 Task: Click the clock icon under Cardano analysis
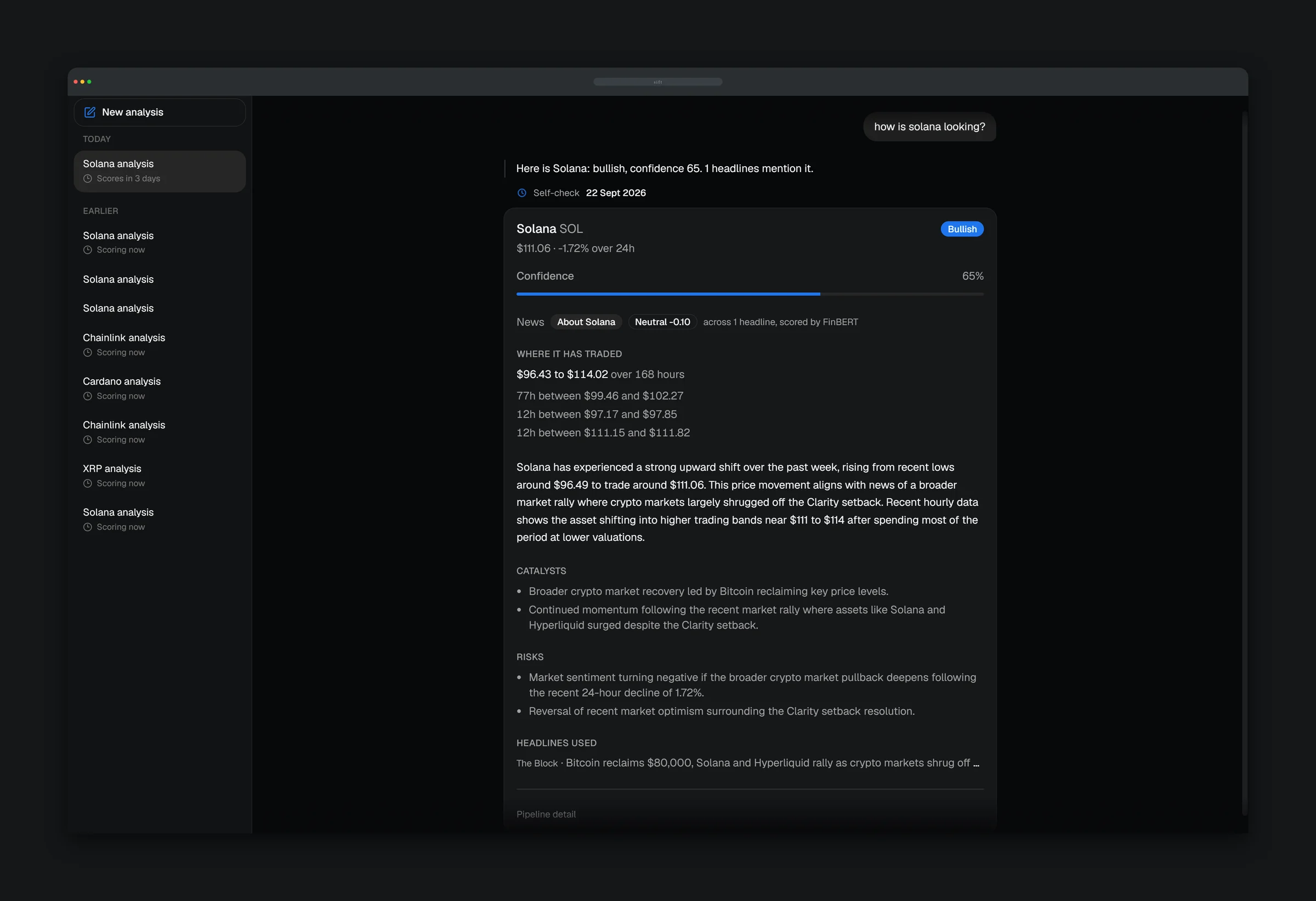coord(88,396)
